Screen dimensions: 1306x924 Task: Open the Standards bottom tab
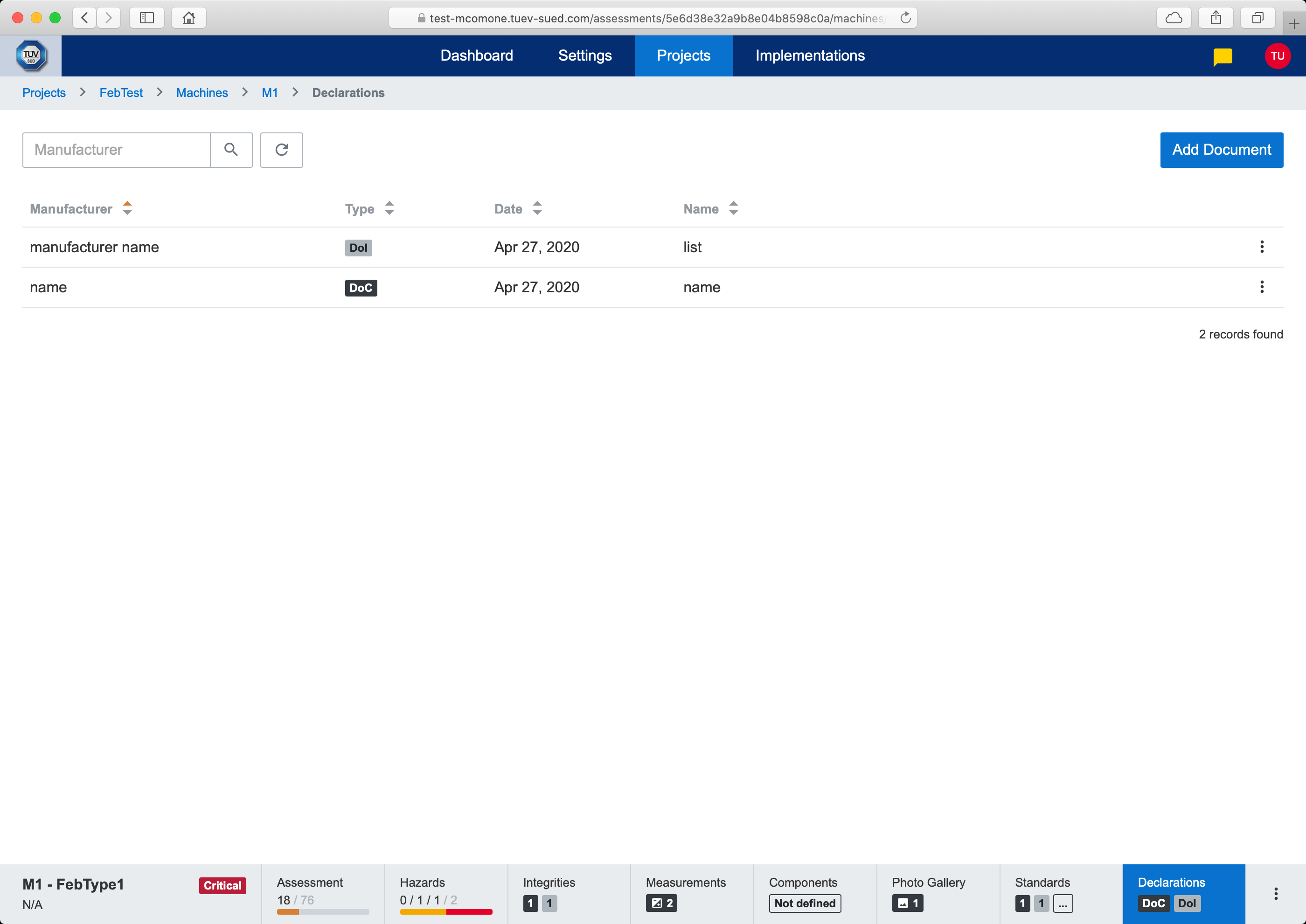pyautogui.click(x=1061, y=894)
